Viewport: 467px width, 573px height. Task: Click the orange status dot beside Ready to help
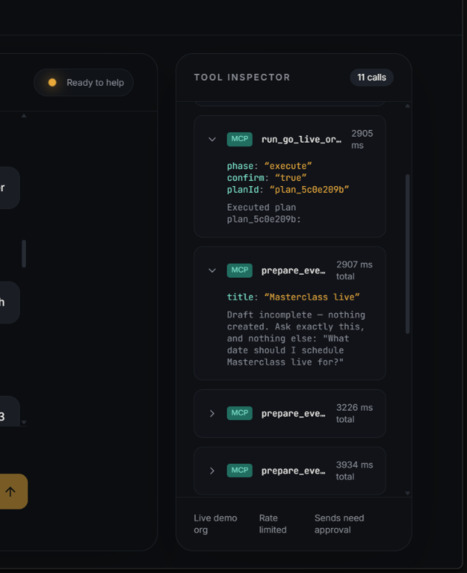(x=52, y=83)
